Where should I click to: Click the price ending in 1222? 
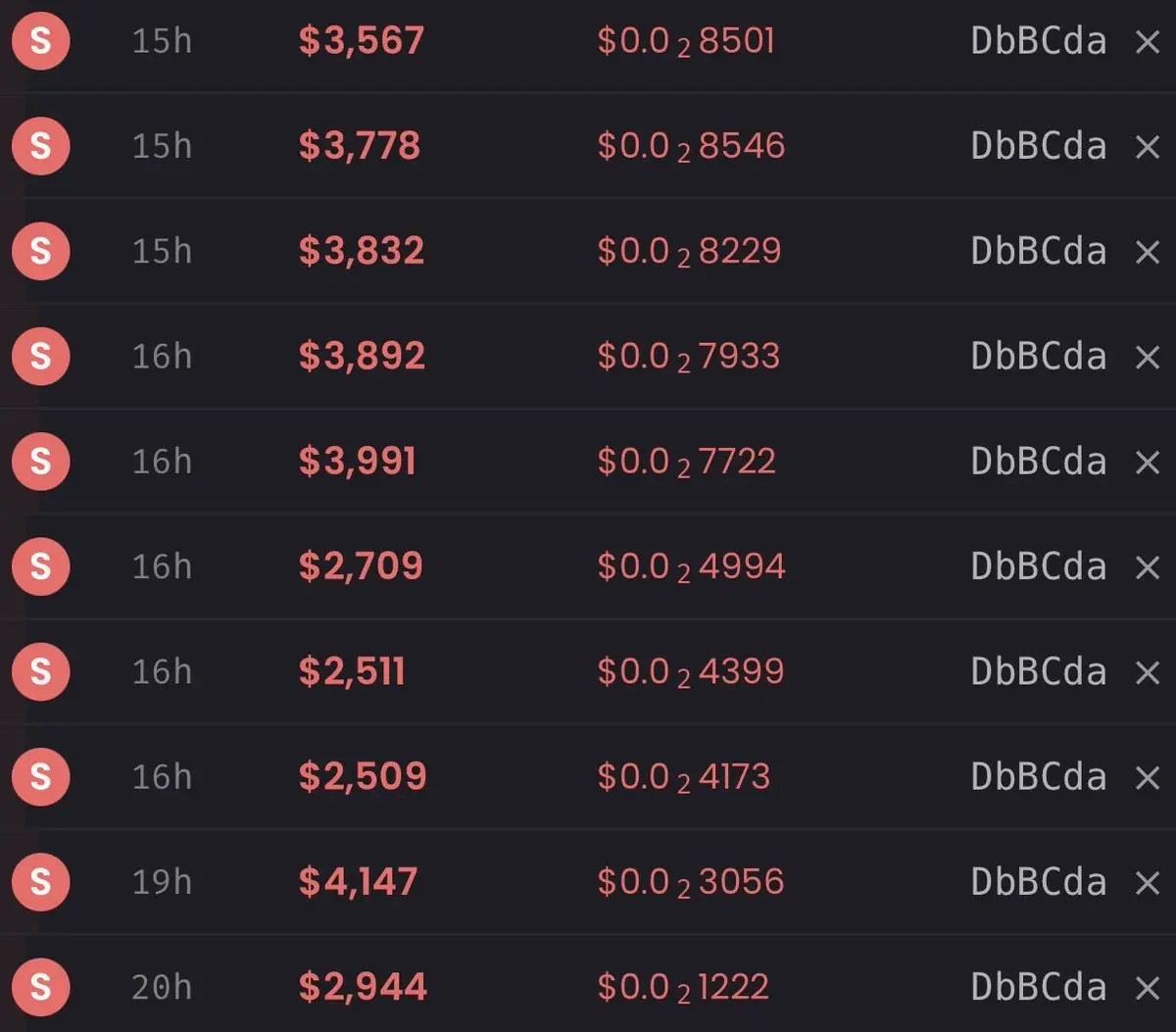pos(683,988)
